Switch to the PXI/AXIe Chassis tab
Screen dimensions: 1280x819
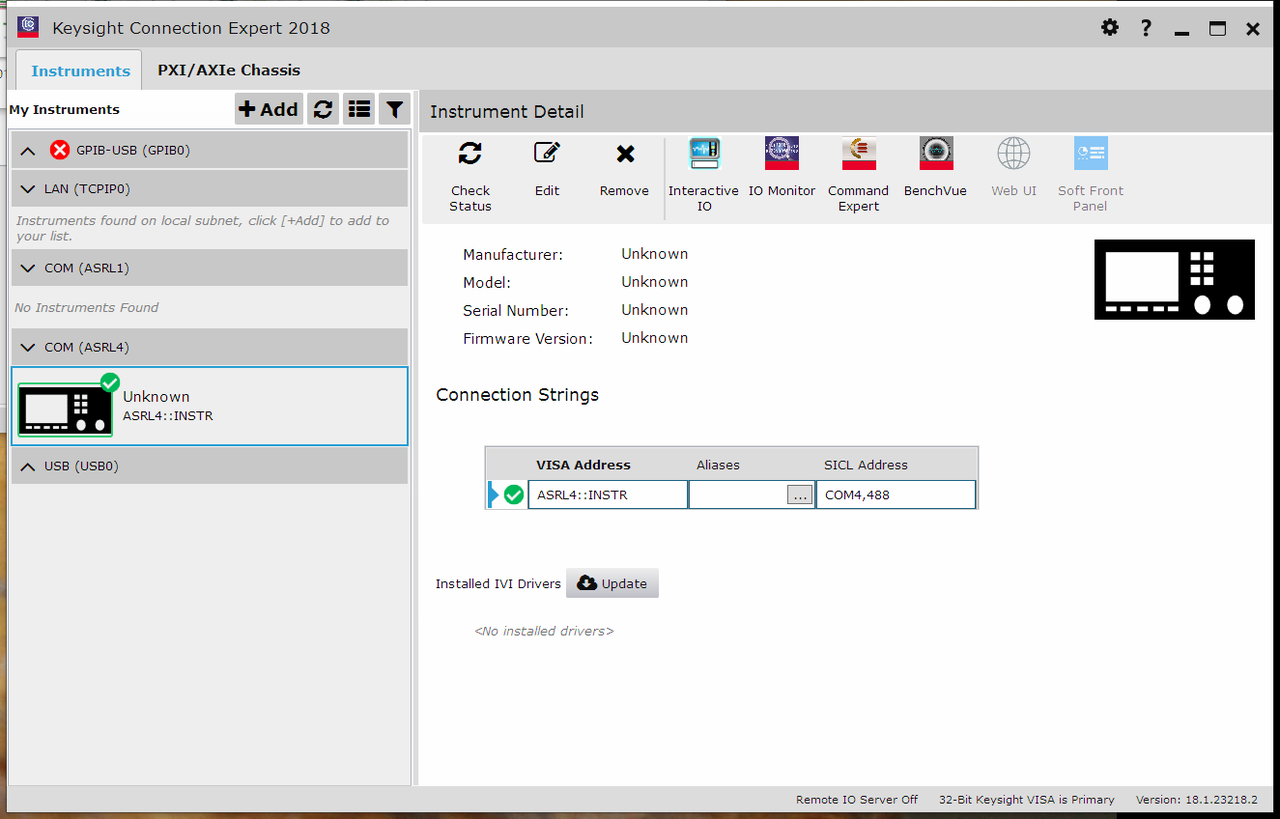pyautogui.click(x=229, y=70)
